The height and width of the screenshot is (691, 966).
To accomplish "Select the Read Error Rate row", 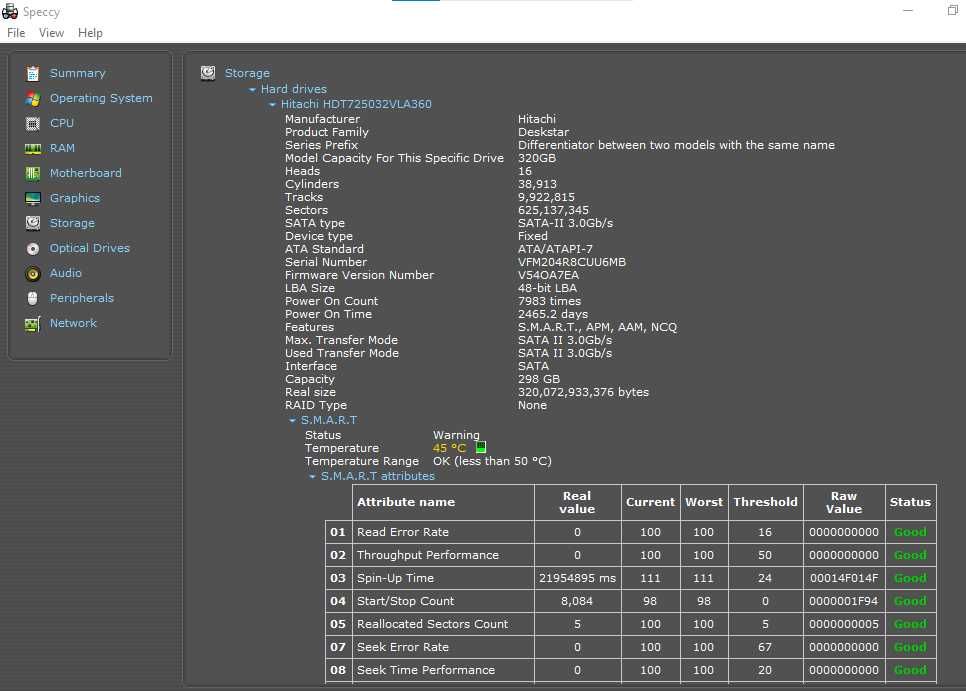I will 631,532.
